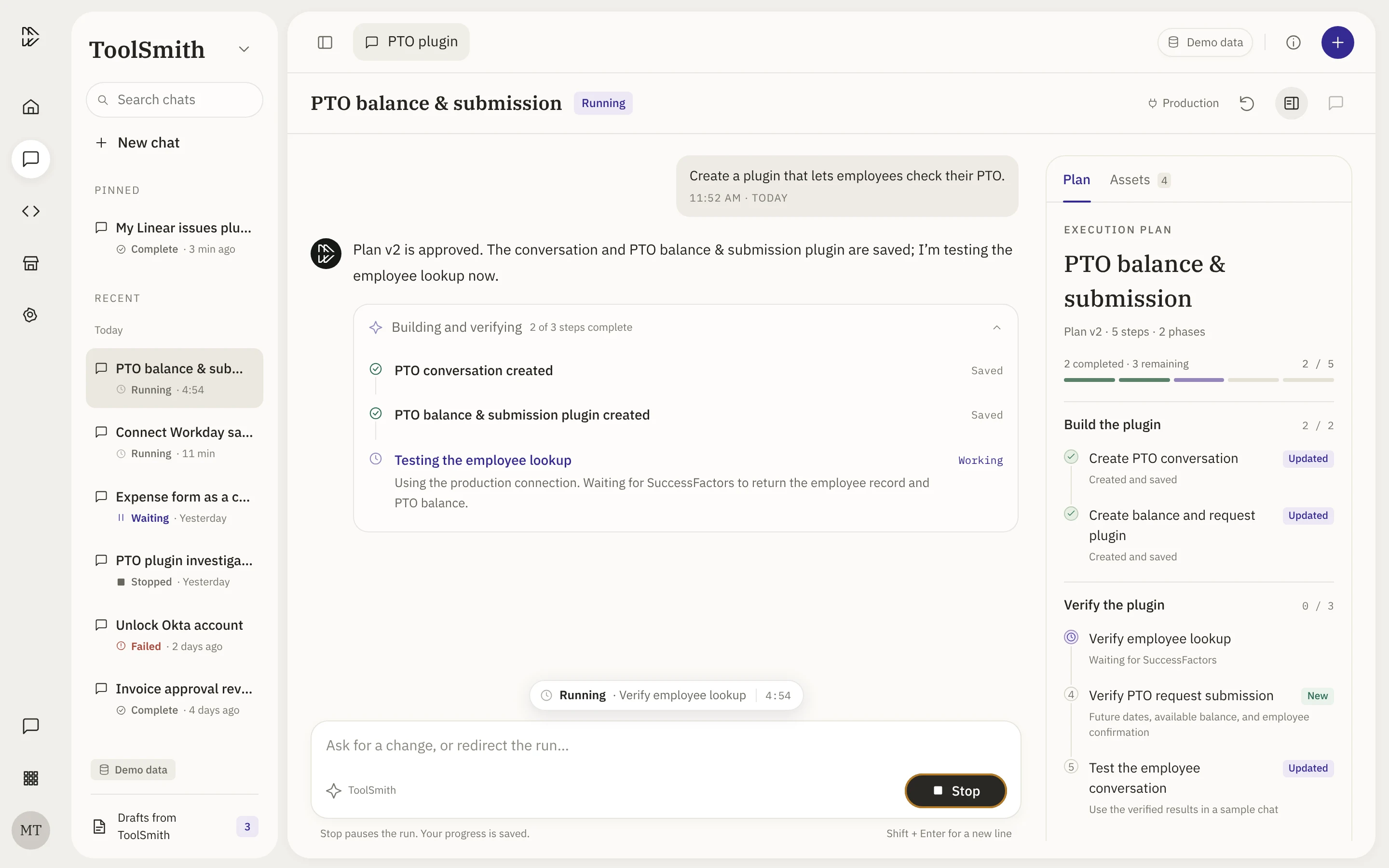Toggle the plan side panel icon
This screenshot has width=1389, height=868.
pyautogui.click(x=1292, y=103)
